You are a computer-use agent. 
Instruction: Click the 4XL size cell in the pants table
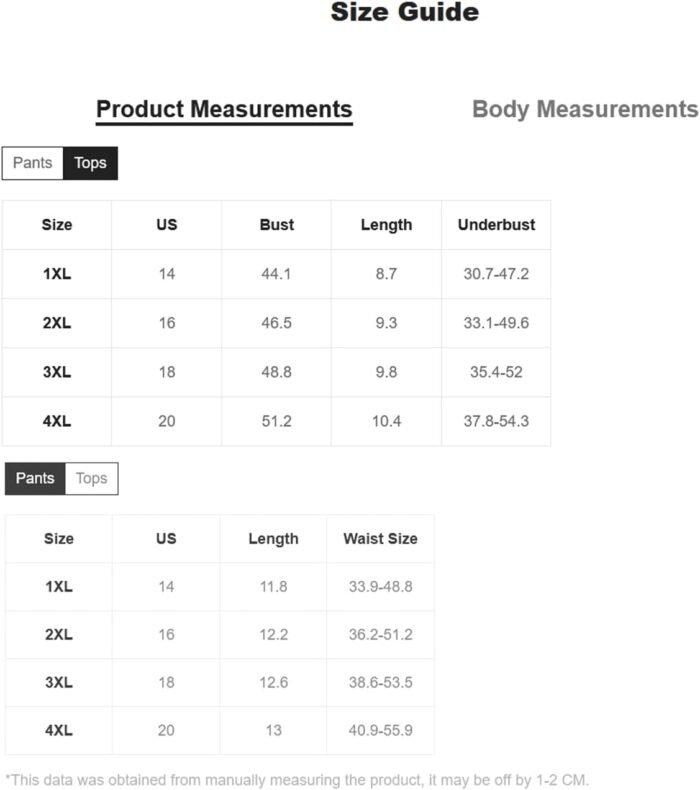point(59,731)
